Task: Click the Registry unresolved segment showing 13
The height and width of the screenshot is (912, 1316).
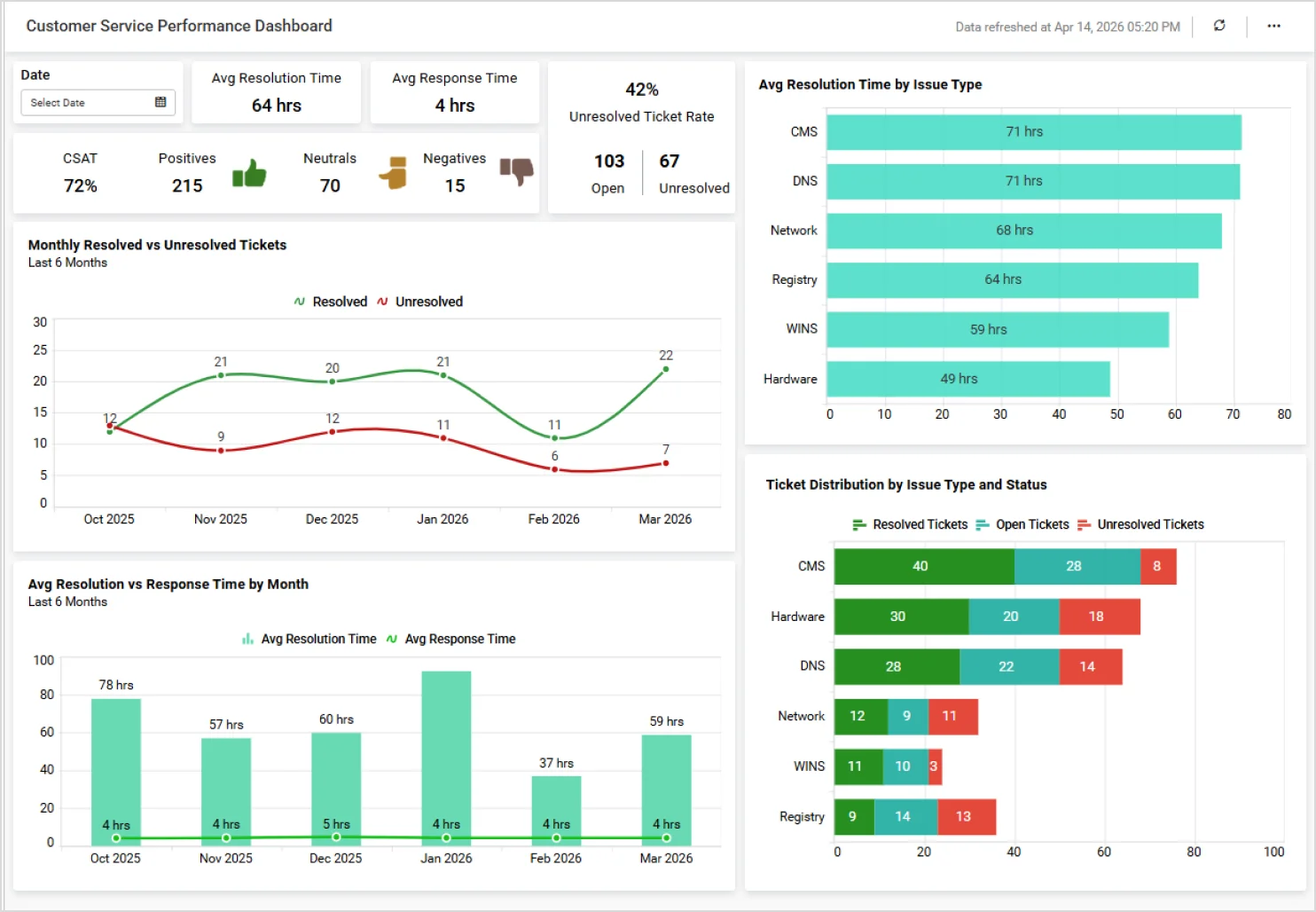Action: click(x=967, y=817)
